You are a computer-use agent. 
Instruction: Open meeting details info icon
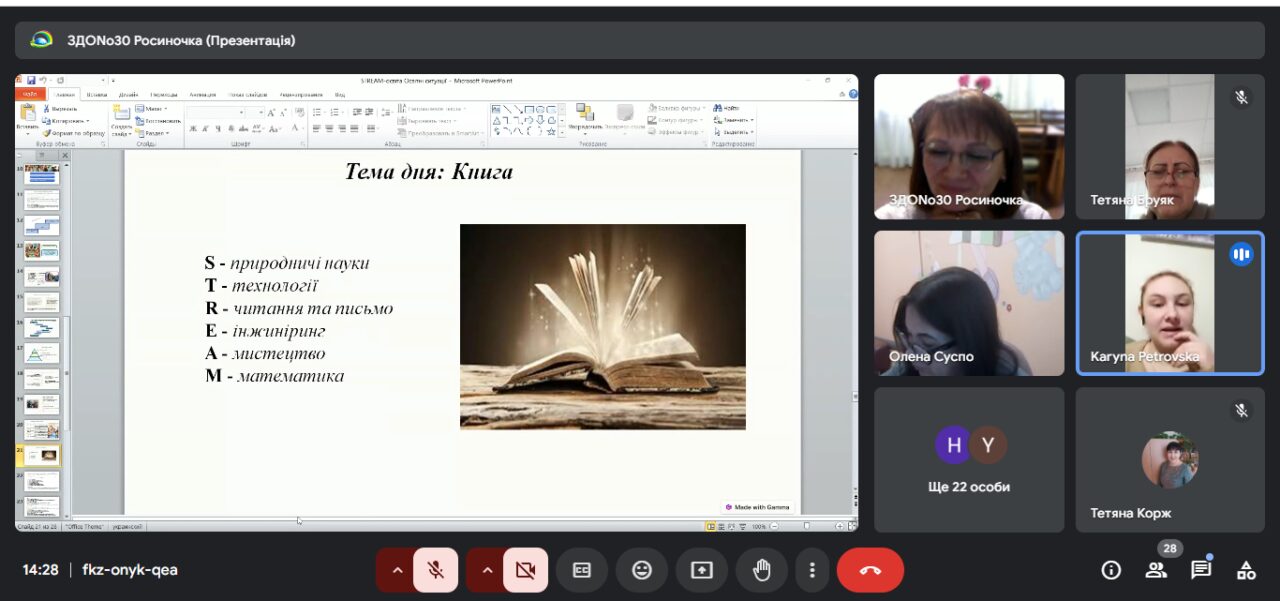point(1111,570)
